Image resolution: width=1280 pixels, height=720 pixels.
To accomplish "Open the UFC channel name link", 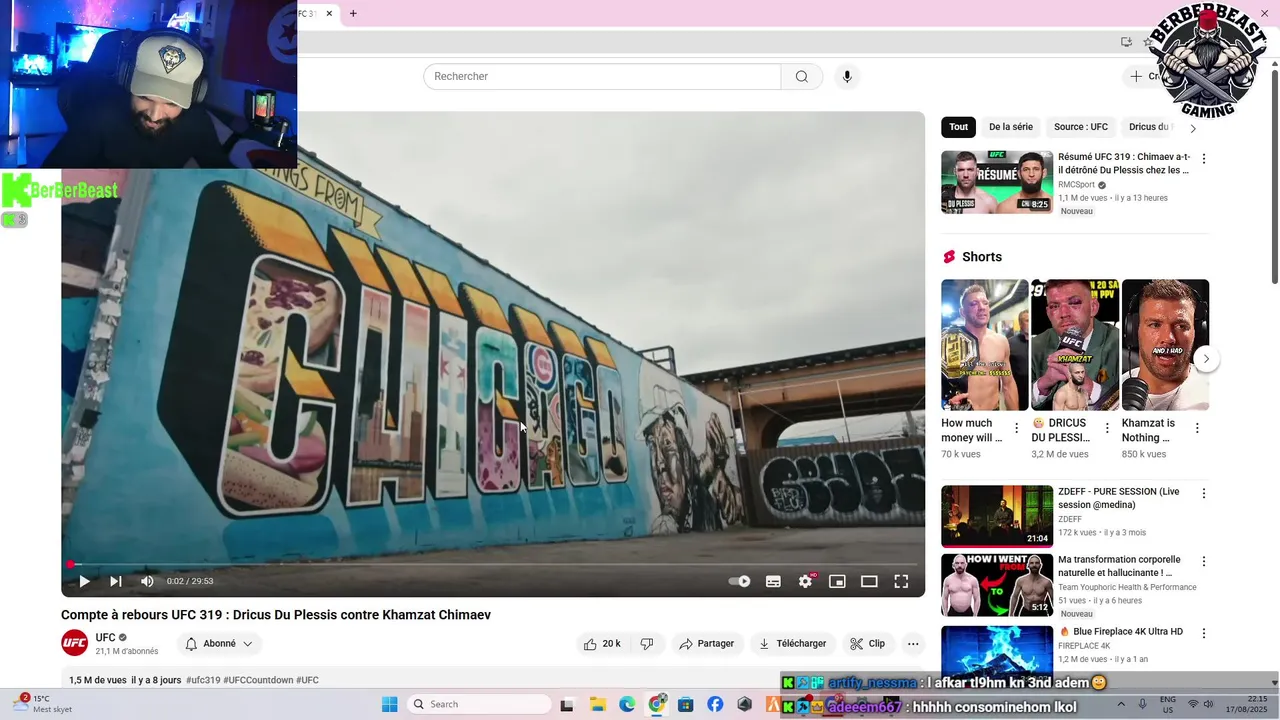I will tap(105, 638).
